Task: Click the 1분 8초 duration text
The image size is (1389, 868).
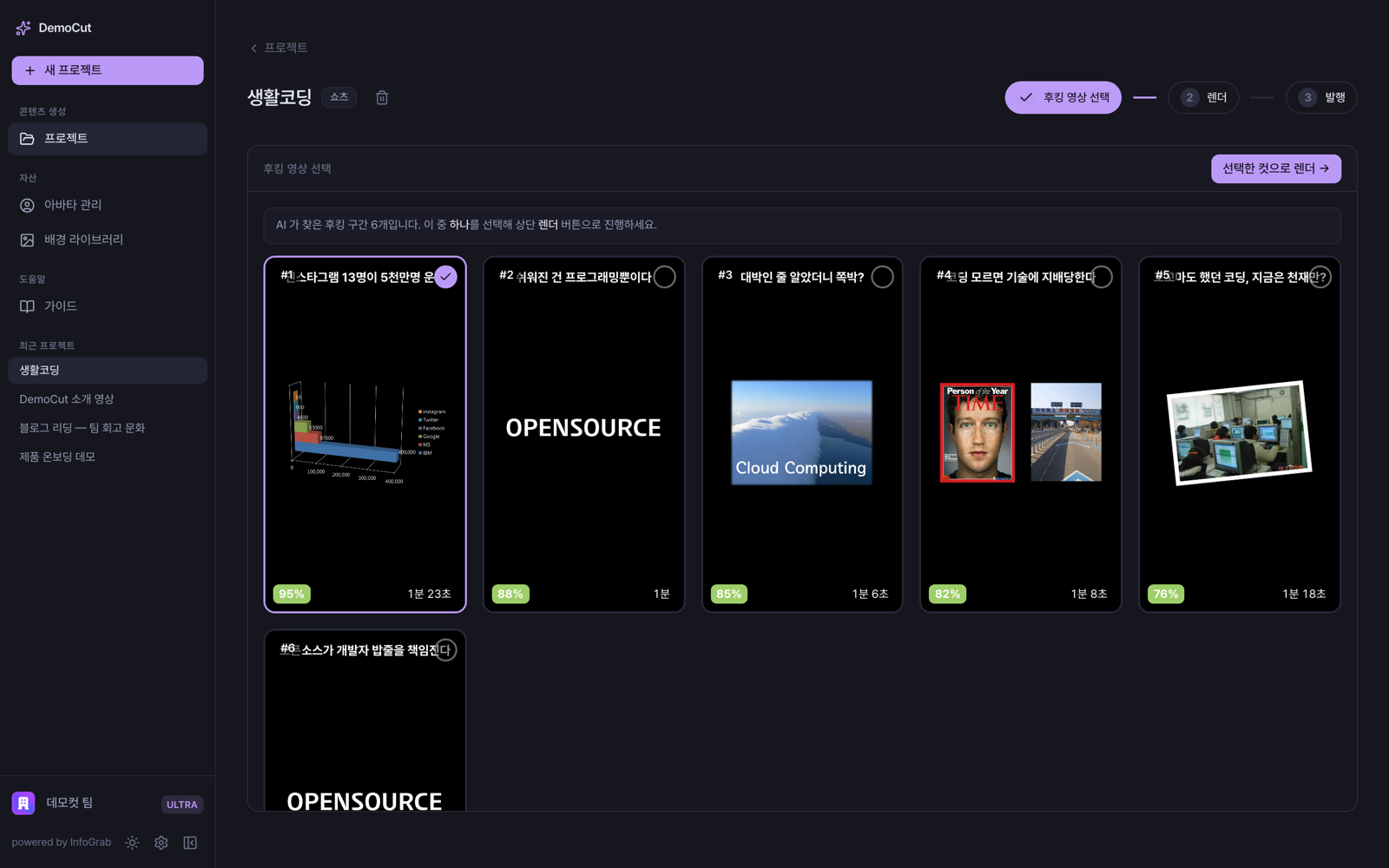Action: click(1089, 595)
